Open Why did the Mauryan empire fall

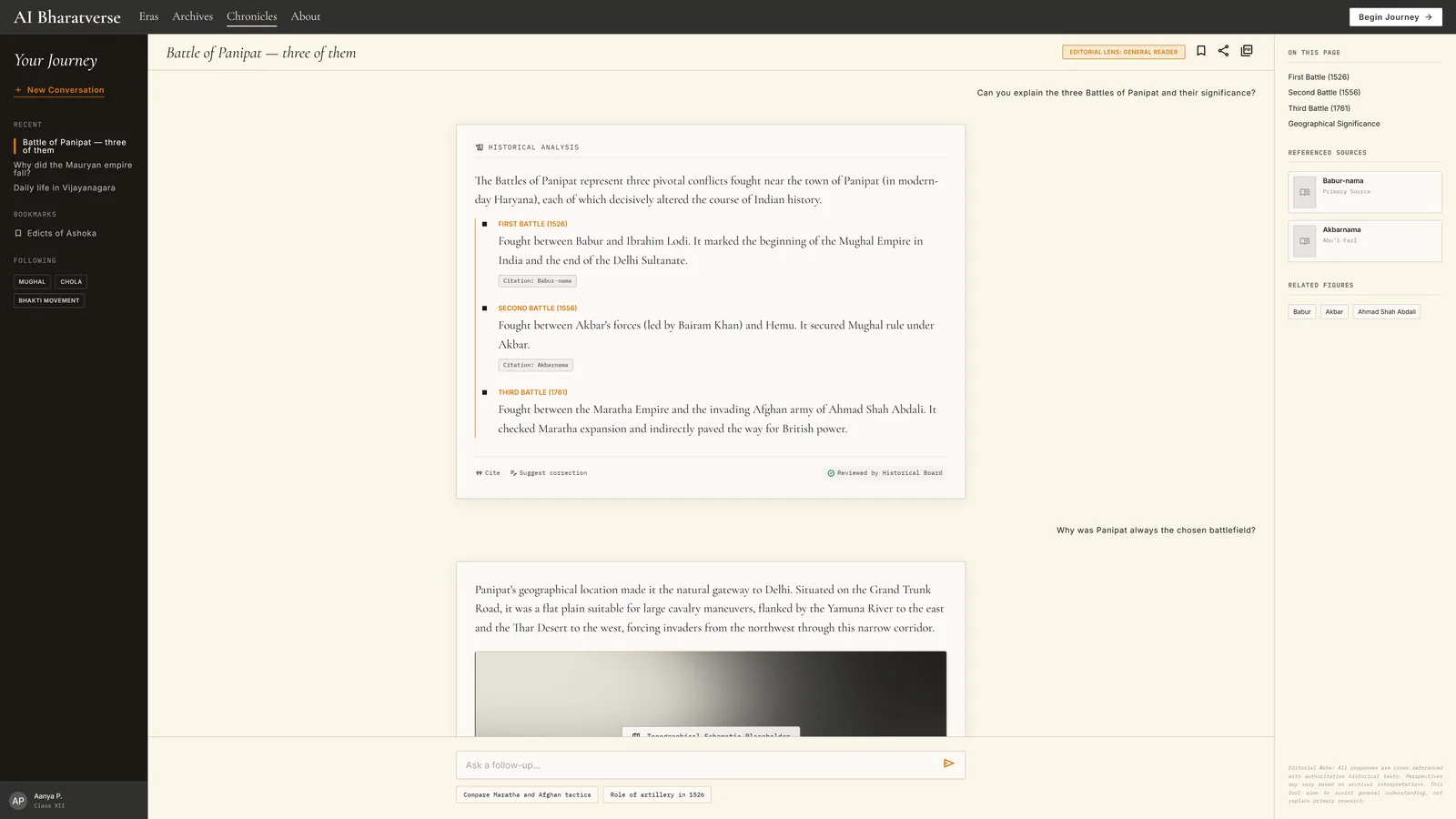(73, 168)
